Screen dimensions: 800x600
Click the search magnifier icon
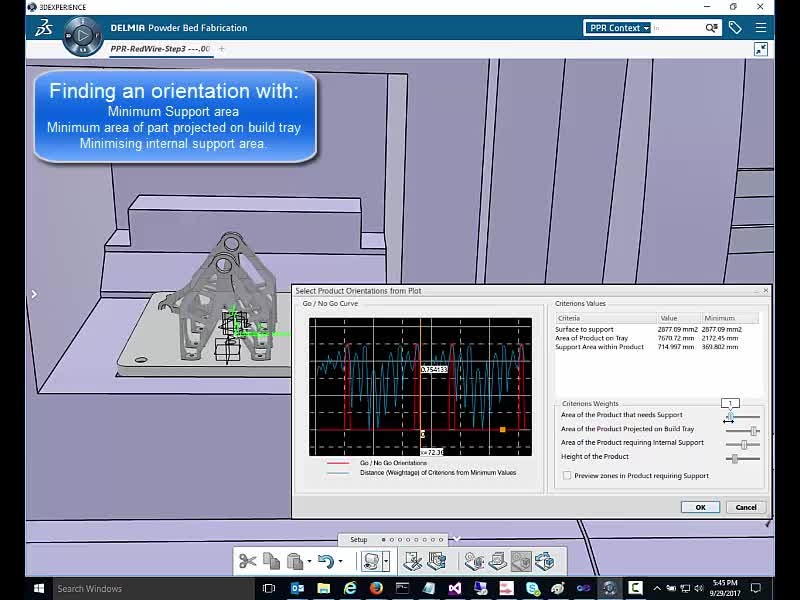point(711,28)
